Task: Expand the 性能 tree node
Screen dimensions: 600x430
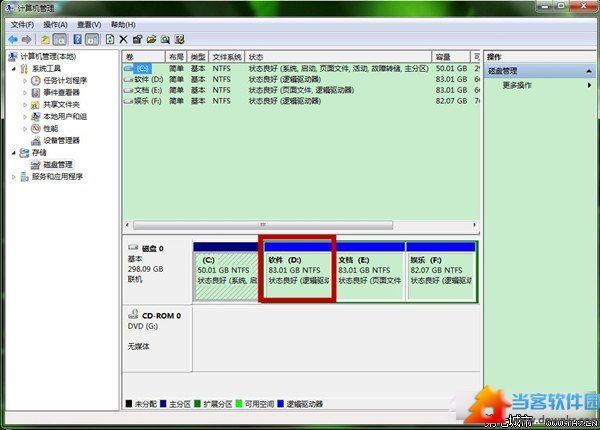Action: 24,129
